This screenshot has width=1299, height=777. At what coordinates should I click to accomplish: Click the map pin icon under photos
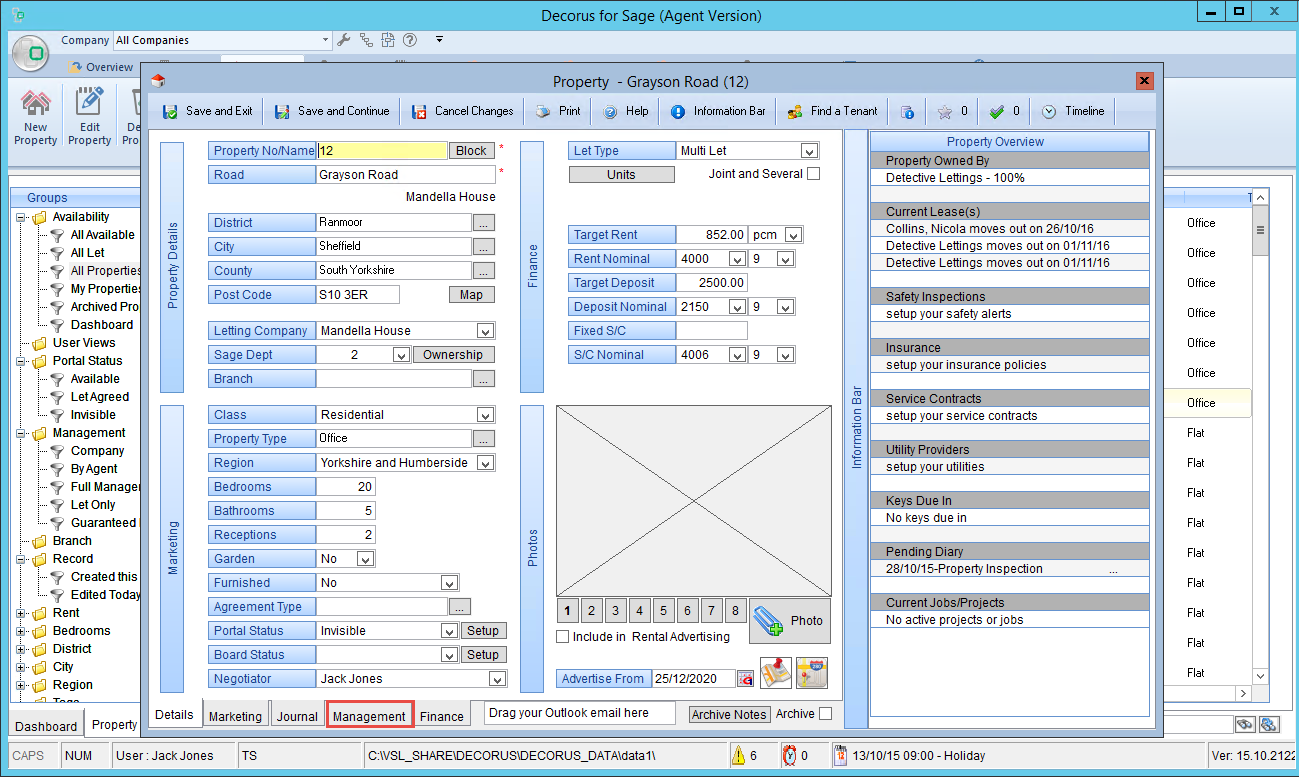point(776,672)
